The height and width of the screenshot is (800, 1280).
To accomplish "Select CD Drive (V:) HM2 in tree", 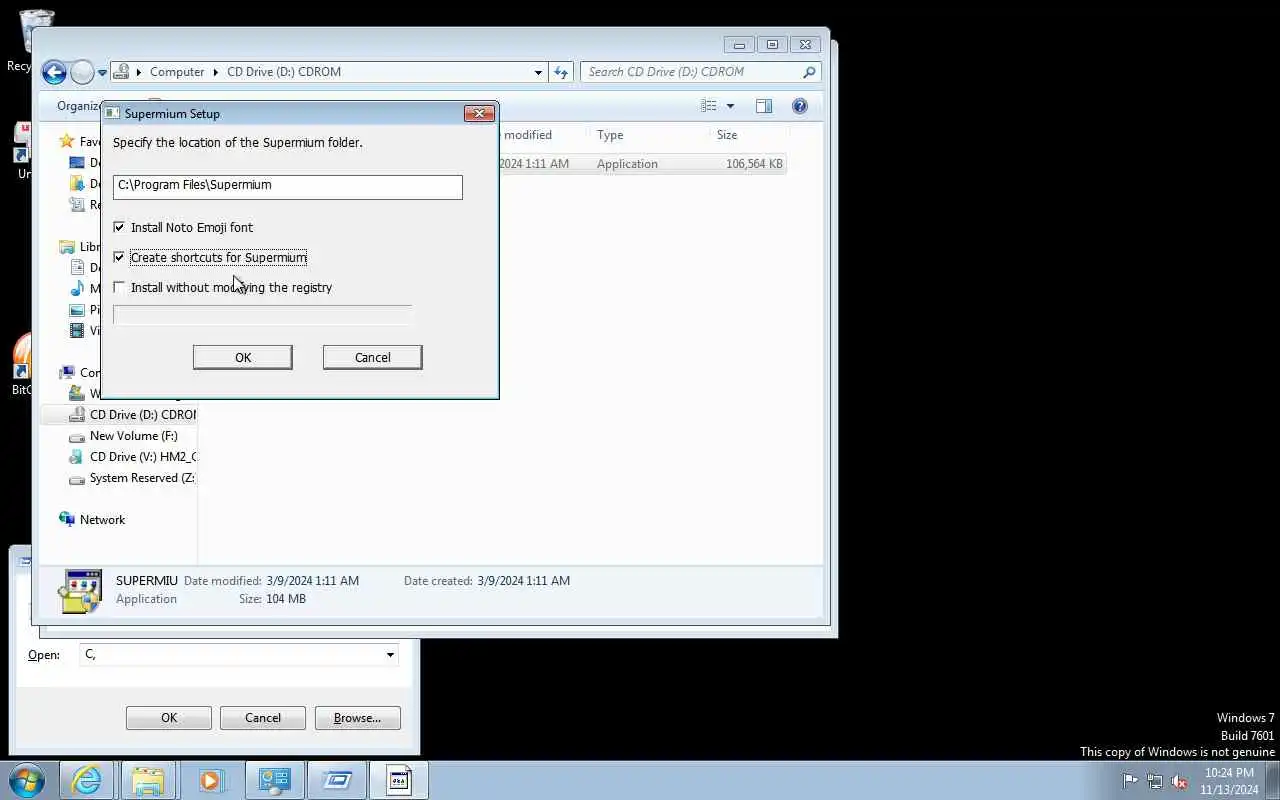I will click(142, 457).
